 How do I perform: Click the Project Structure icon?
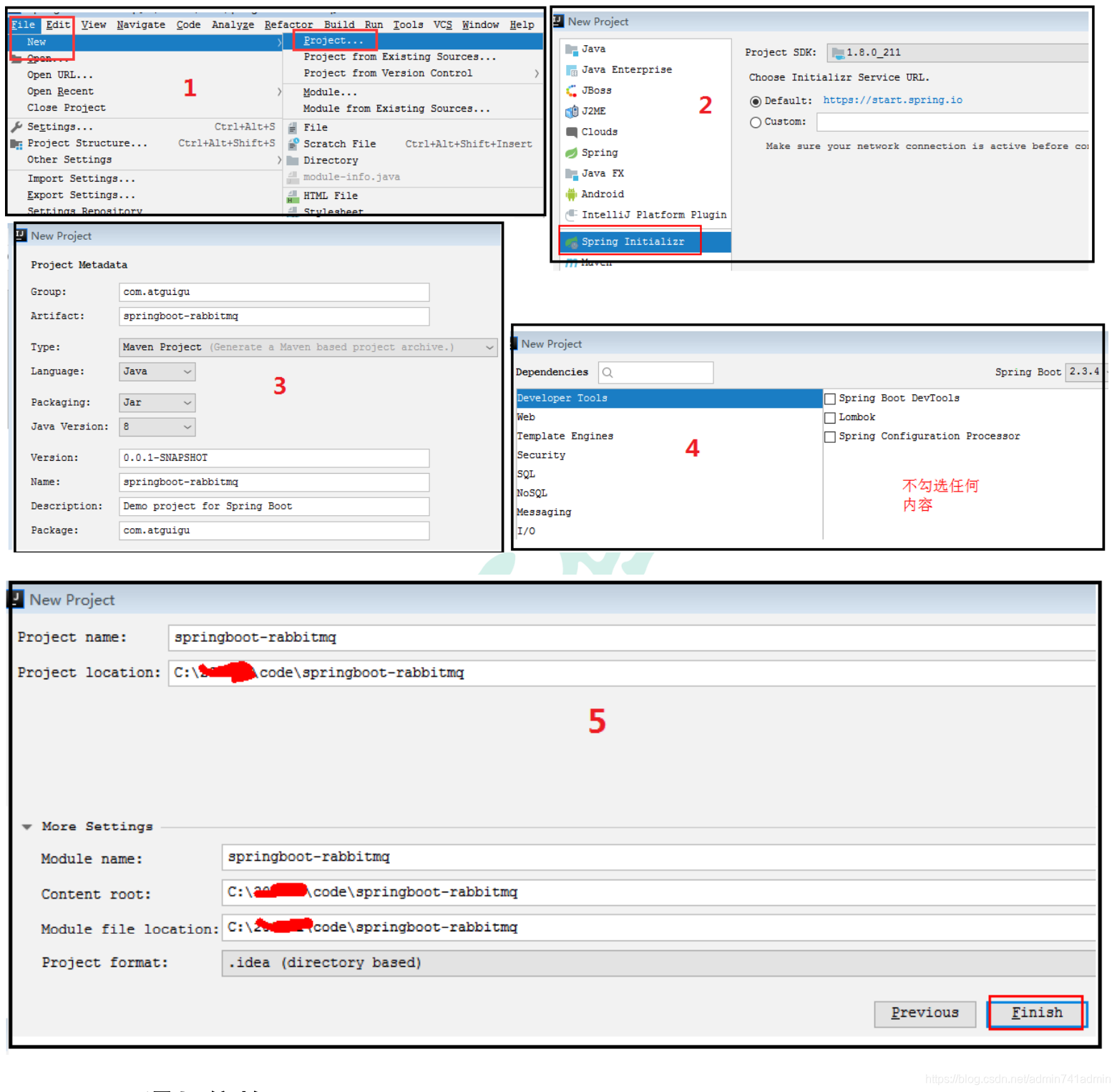(16, 143)
